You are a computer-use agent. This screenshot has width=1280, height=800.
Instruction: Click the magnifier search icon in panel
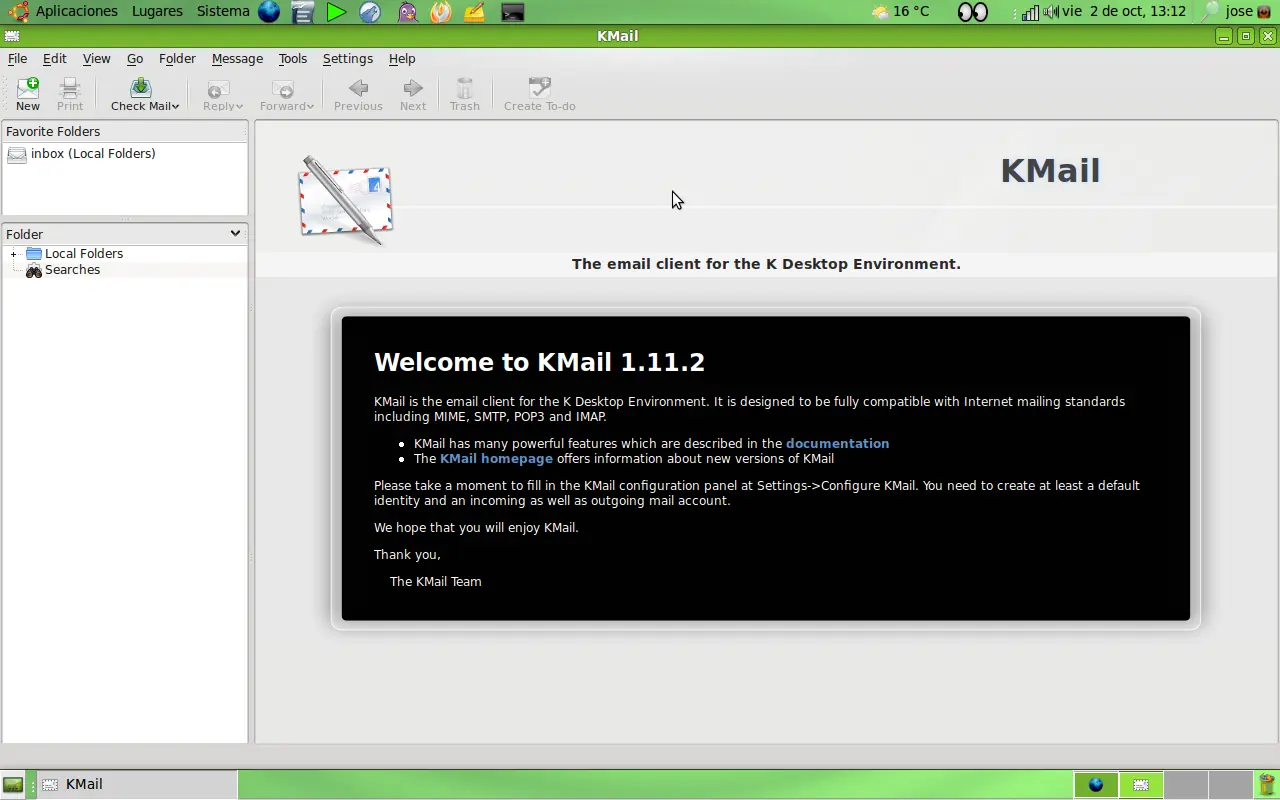point(1210,12)
